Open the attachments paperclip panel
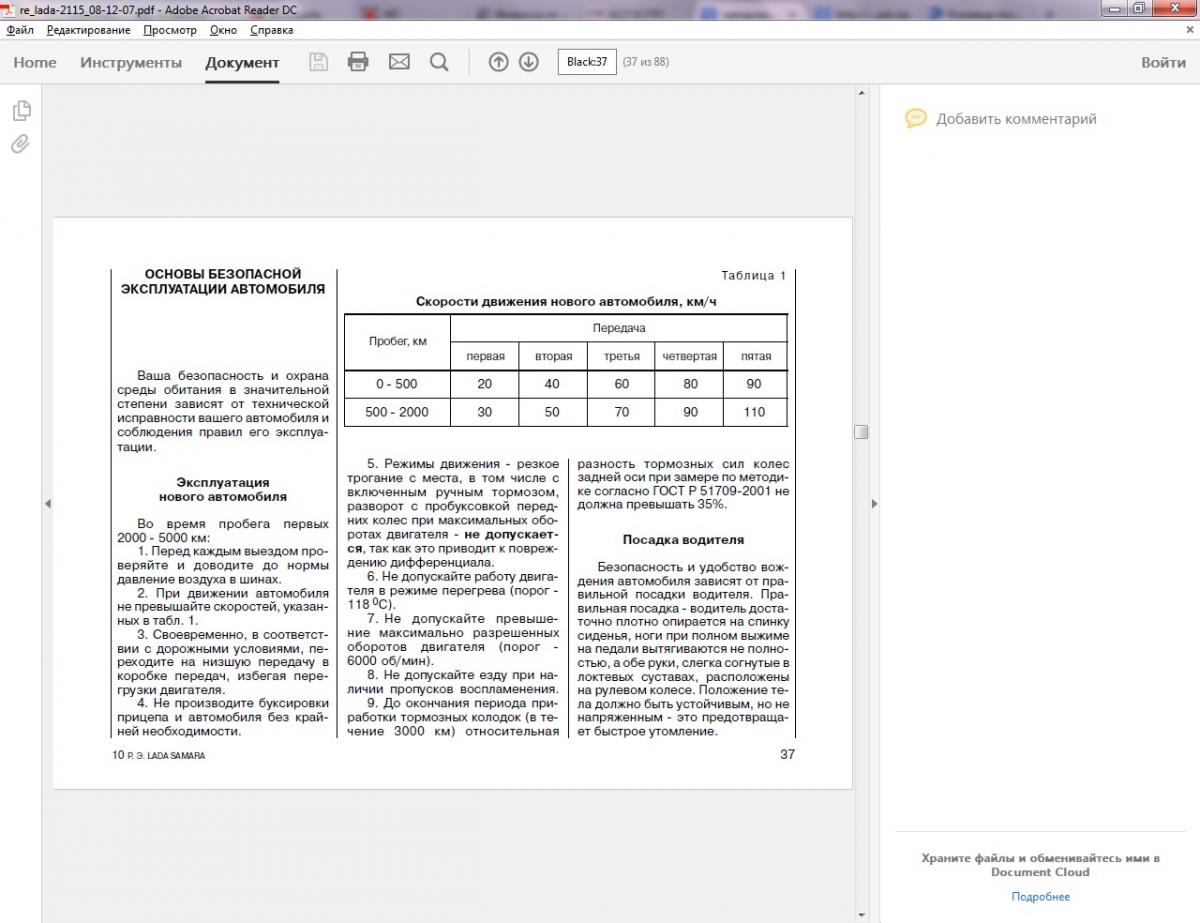 20,145
